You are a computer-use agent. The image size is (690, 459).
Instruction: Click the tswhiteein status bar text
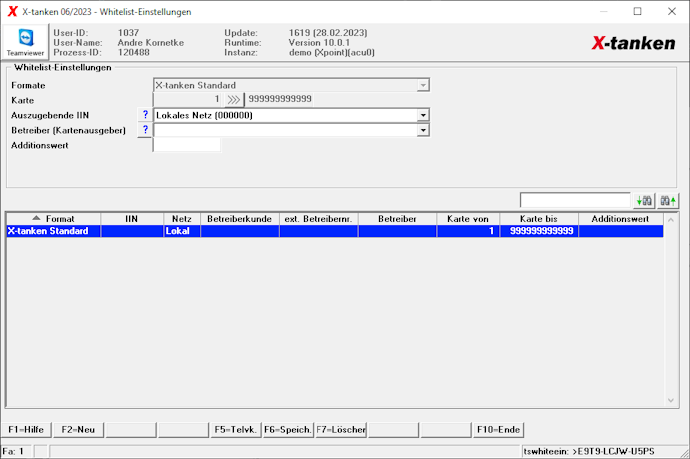[x=589, y=452]
